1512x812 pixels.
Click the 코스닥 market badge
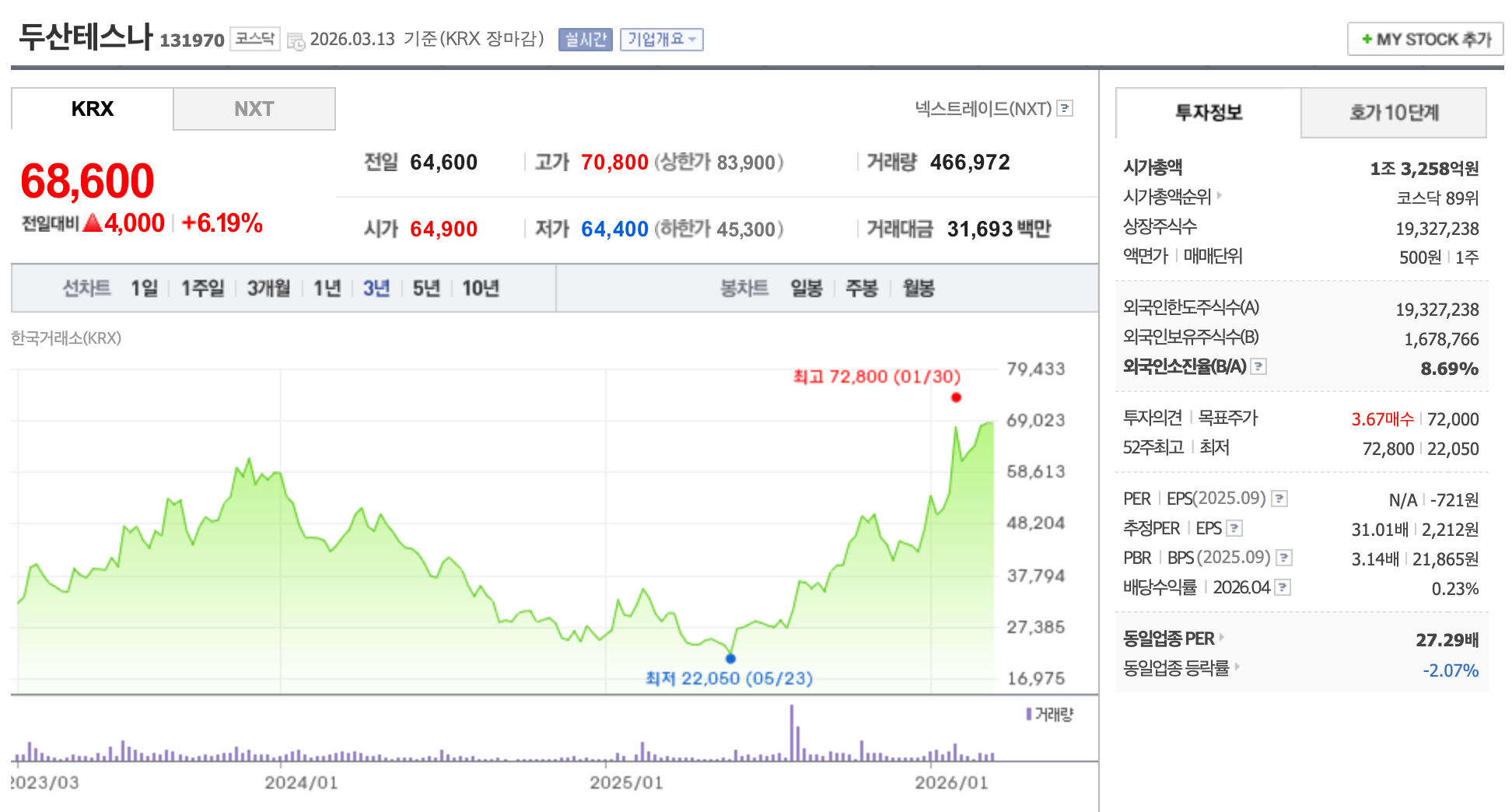[255, 39]
